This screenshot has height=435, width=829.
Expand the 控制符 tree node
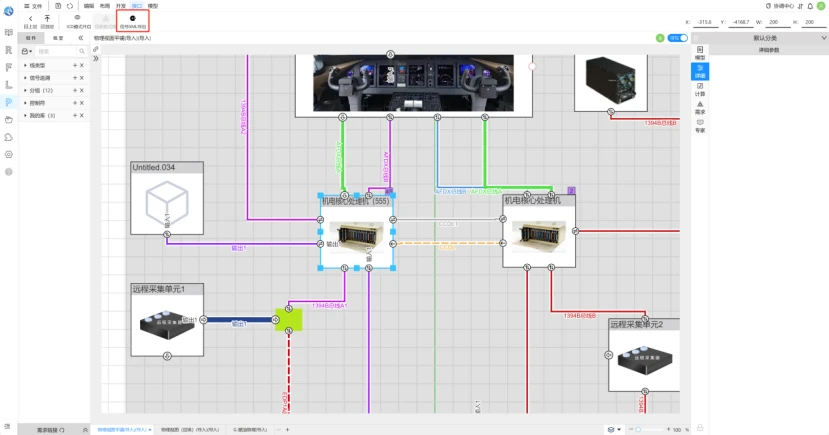(x=25, y=103)
